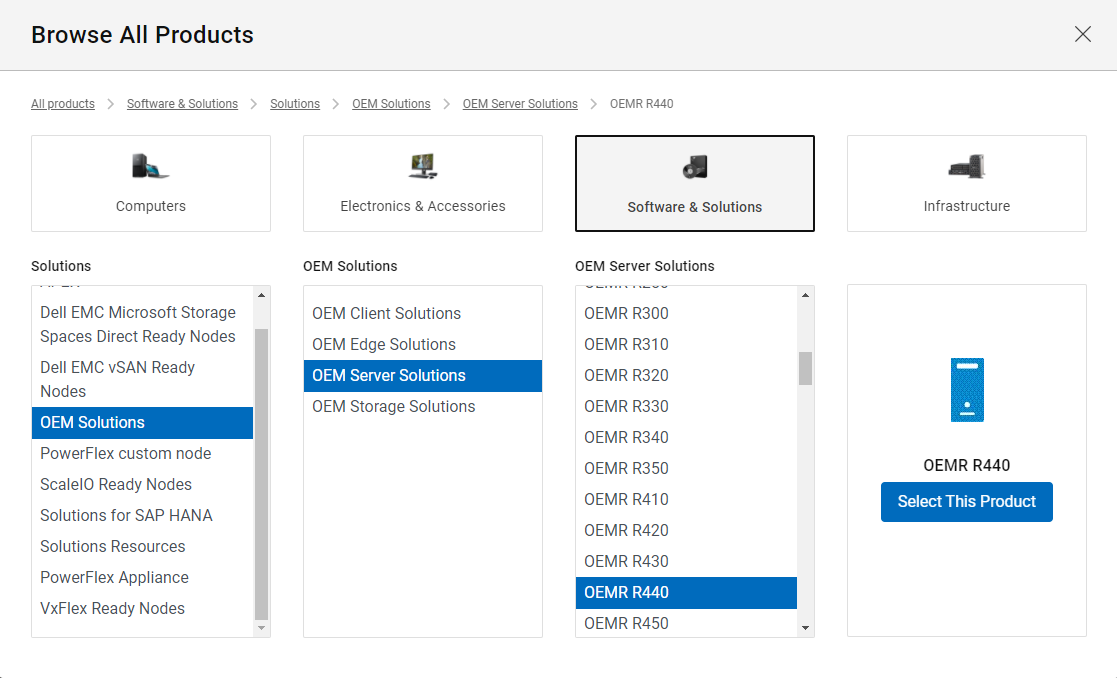The height and width of the screenshot is (678, 1117).
Task: Select Solutions for SAP HANA entry
Action: click(142, 516)
